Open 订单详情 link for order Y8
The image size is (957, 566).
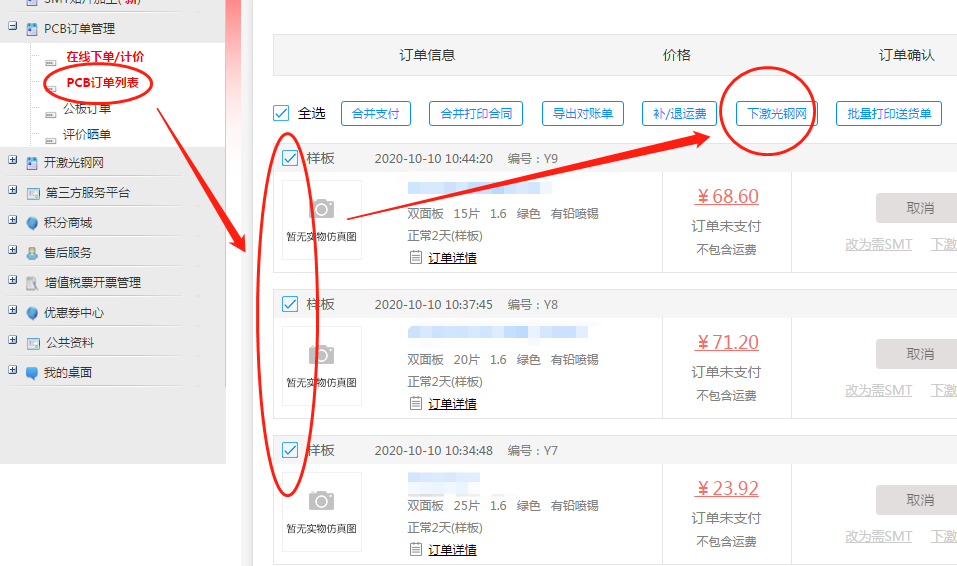[x=452, y=404]
